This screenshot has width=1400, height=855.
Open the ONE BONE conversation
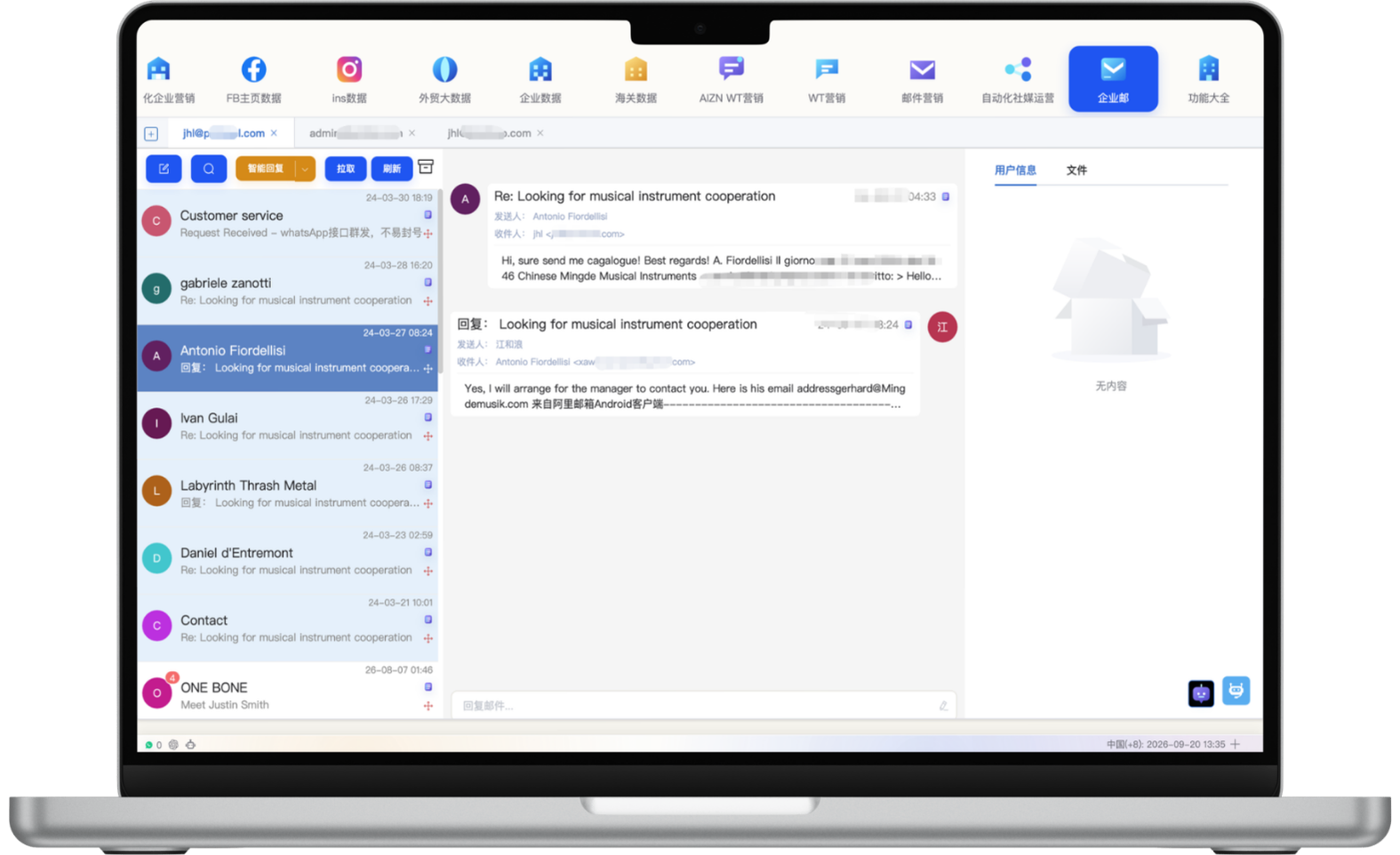pyautogui.click(x=288, y=691)
